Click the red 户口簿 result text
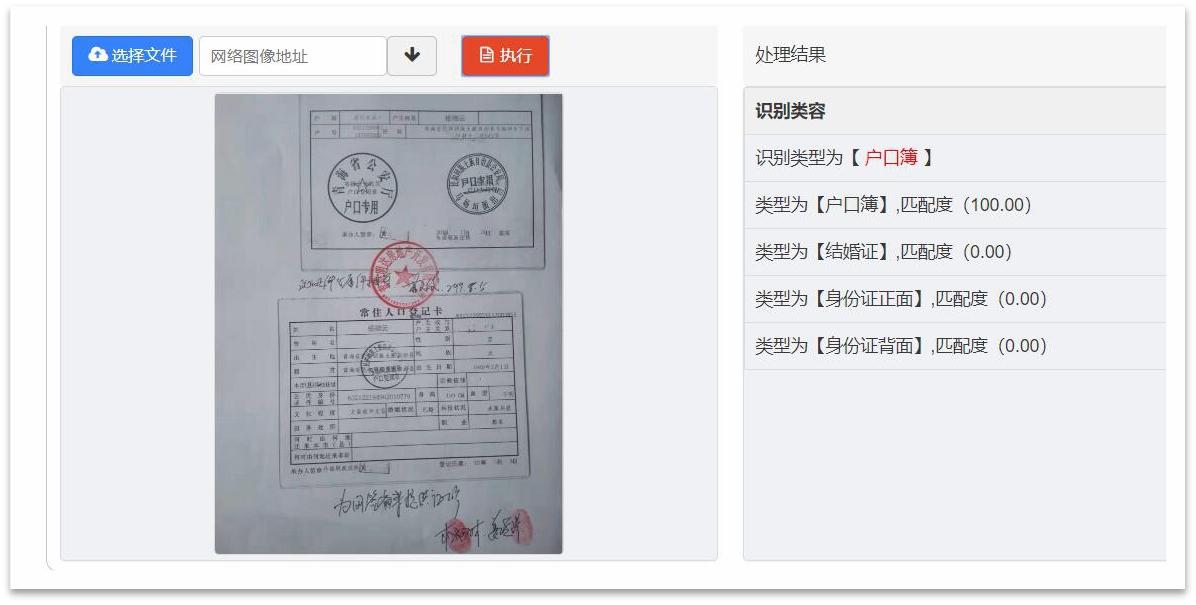 (x=891, y=158)
